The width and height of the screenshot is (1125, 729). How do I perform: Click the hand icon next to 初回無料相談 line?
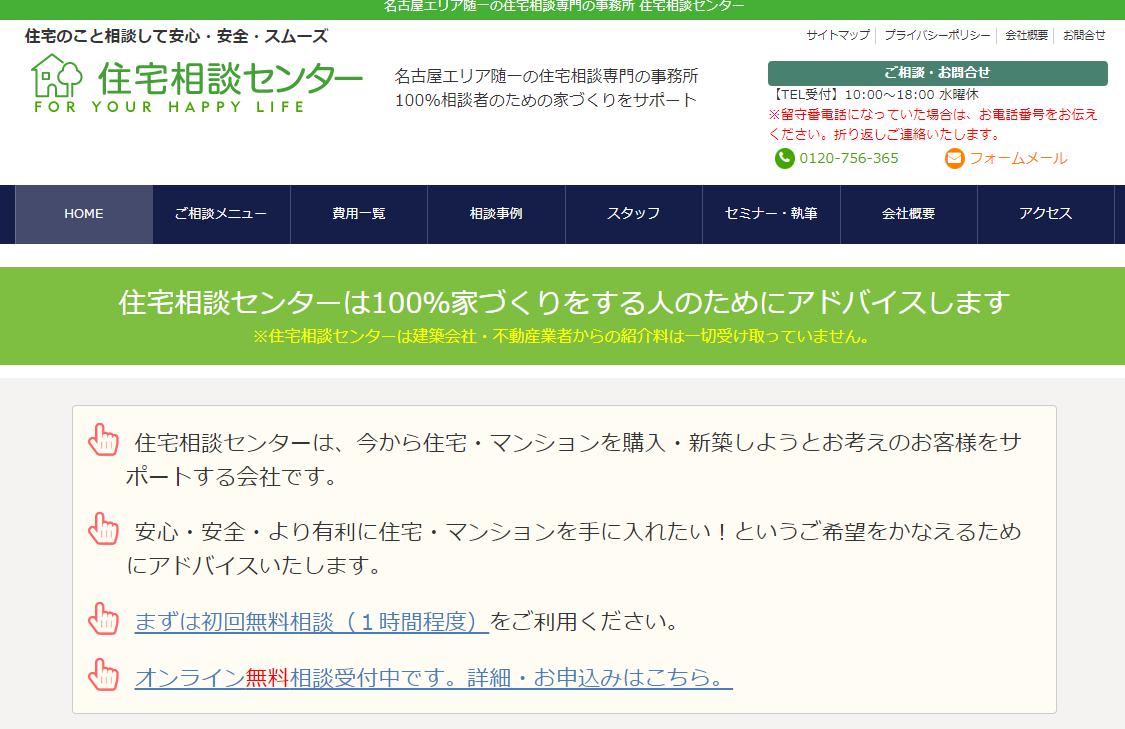point(102,618)
